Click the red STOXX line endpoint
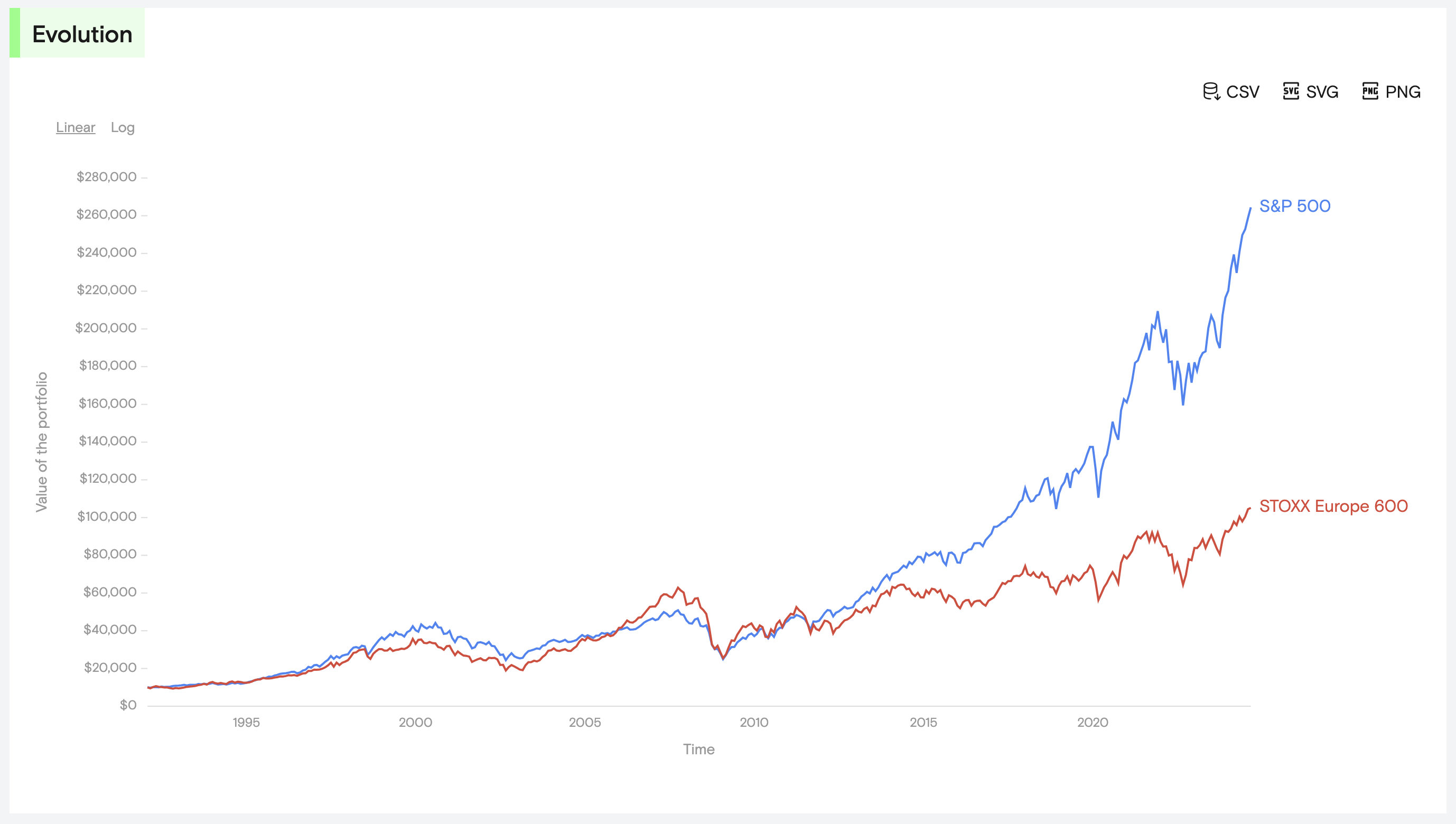 (1249, 509)
